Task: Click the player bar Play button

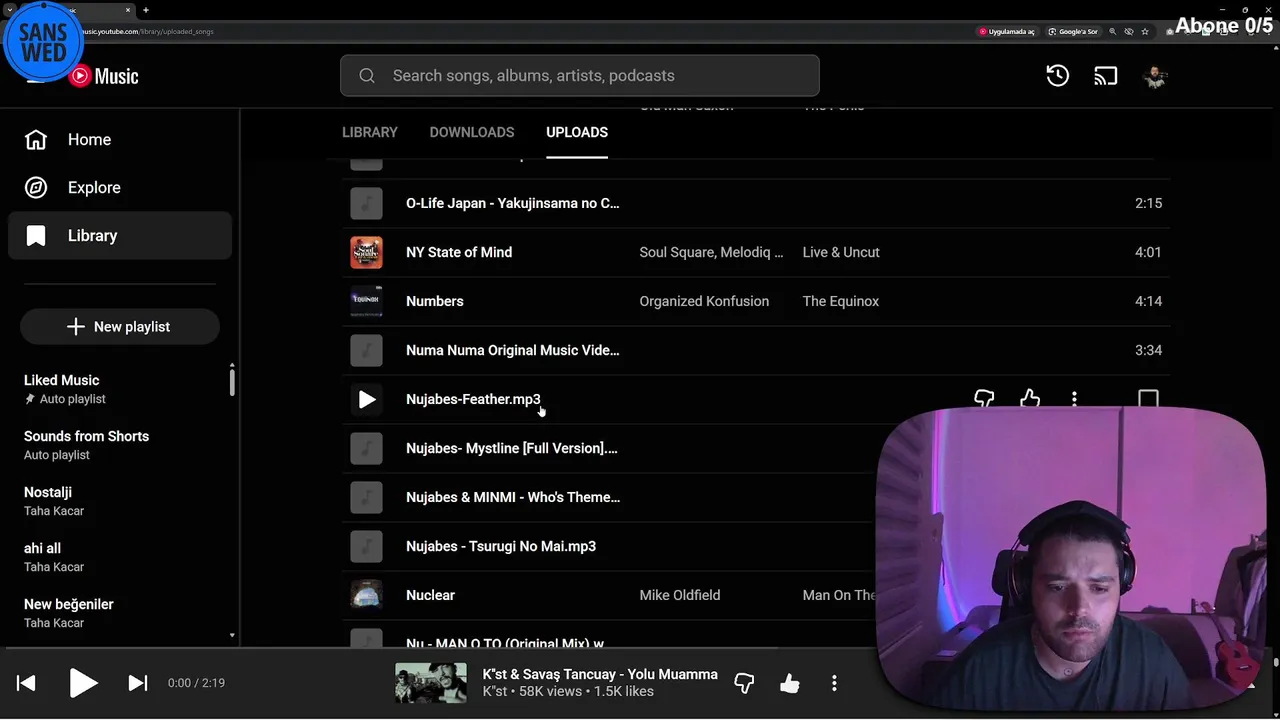Action: click(x=83, y=683)
